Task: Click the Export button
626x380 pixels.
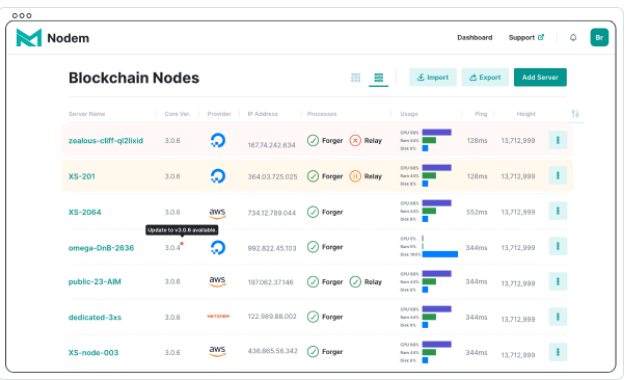Action: [x=485, y=77]
